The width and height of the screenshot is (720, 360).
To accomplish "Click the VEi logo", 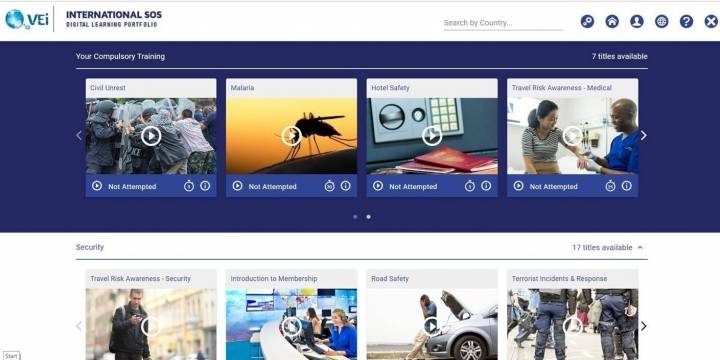I will point(27,19).
